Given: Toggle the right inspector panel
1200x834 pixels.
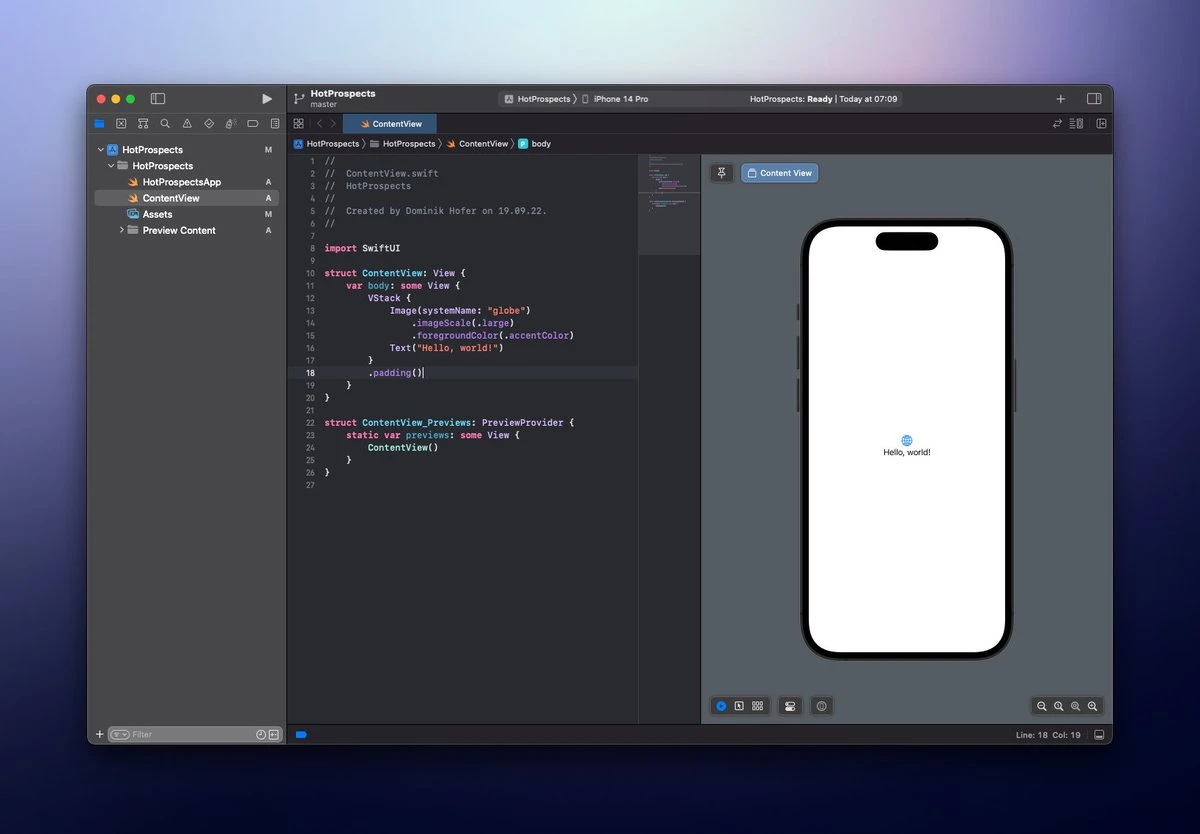Looking at the screenshot, I should (x=1094, y=99).
